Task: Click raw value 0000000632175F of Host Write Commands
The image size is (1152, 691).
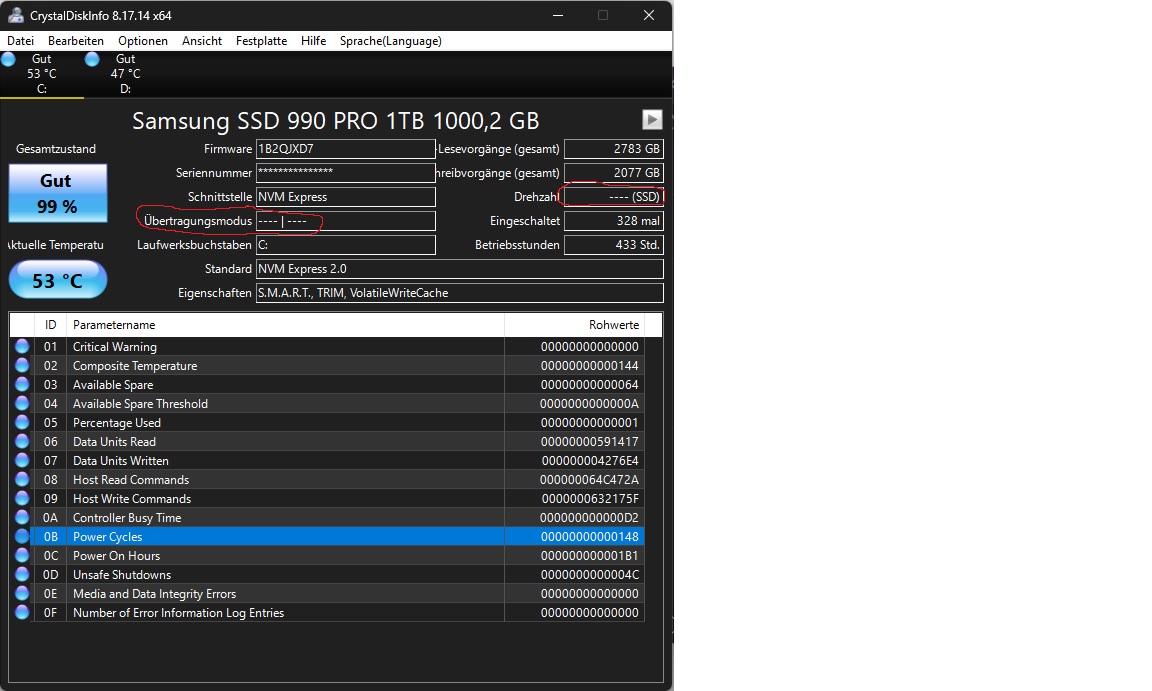Action: tap(589, 499)
